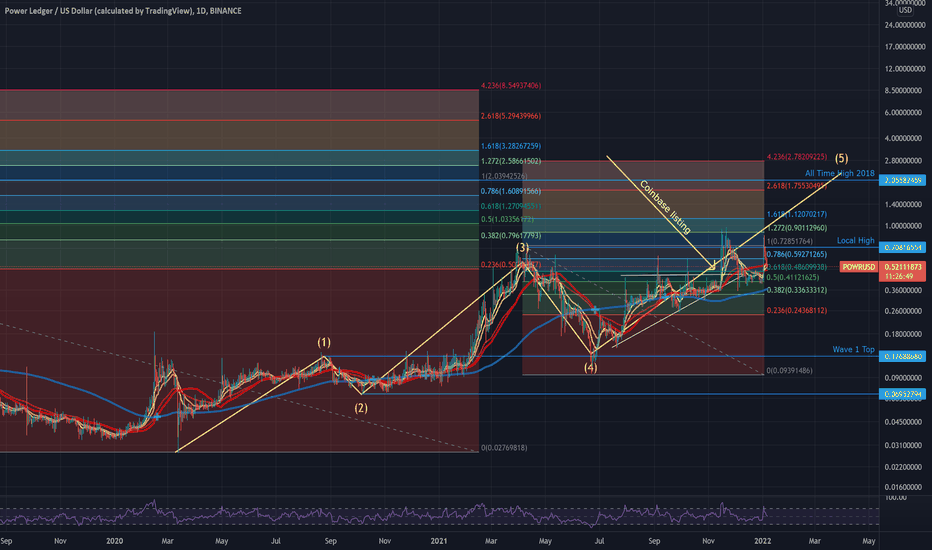Click the 0.36000000 price axis label
Screen dimensions: 932x550
click(x=905, y=290)
